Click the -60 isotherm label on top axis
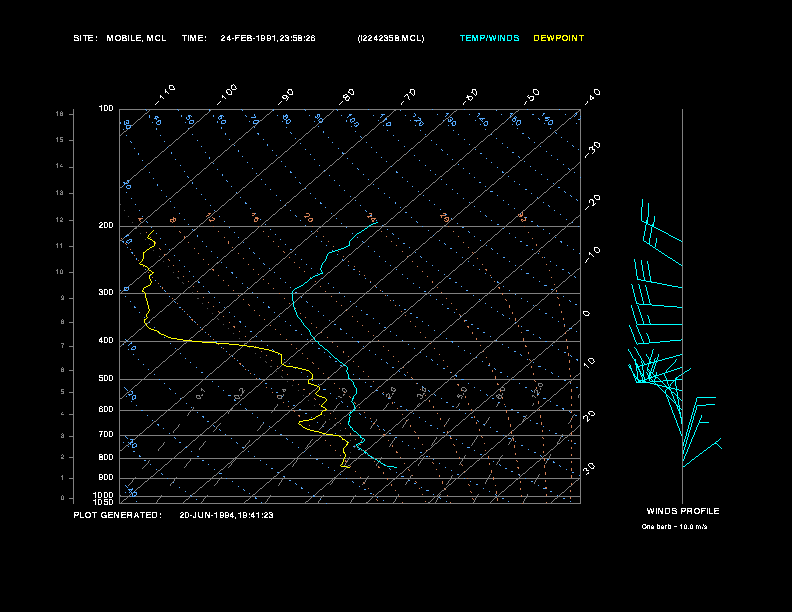This screenshot has width=792, height=612. click(470, 96)
